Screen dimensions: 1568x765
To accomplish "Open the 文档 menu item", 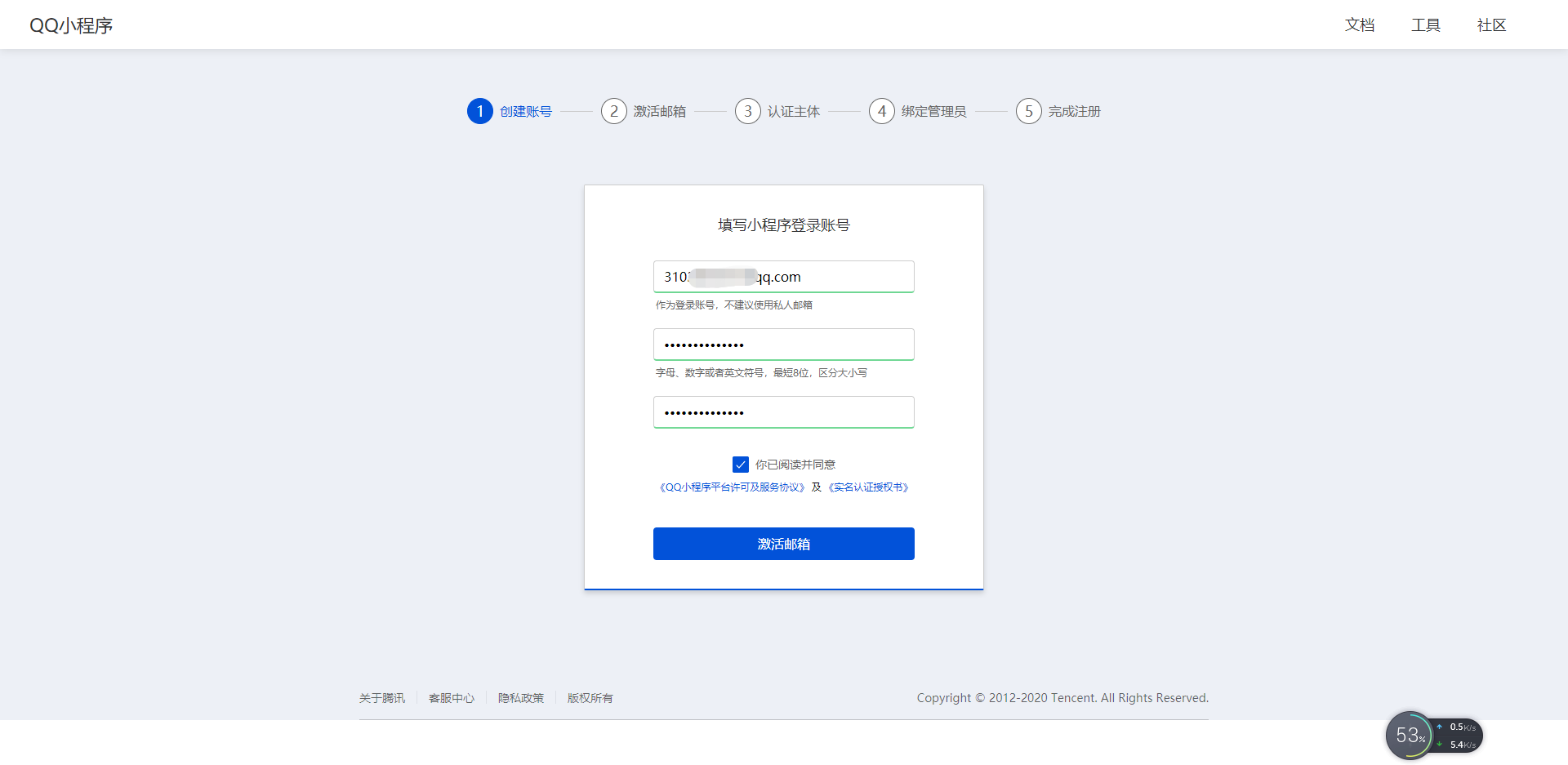I will (x=1360, y=25).
